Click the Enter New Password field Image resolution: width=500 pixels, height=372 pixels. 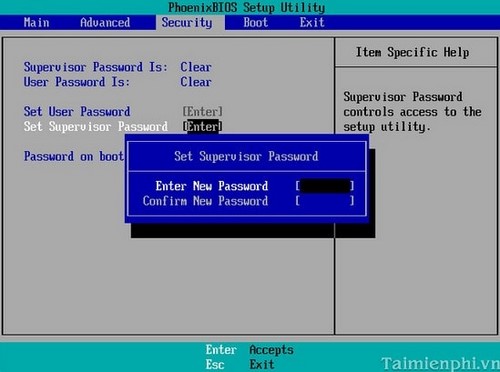[325, 186]
